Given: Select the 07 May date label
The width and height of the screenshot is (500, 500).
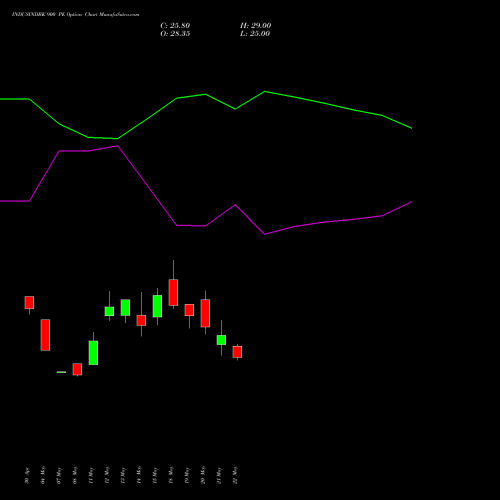Looking at the screenshot, I should point(59,475).
